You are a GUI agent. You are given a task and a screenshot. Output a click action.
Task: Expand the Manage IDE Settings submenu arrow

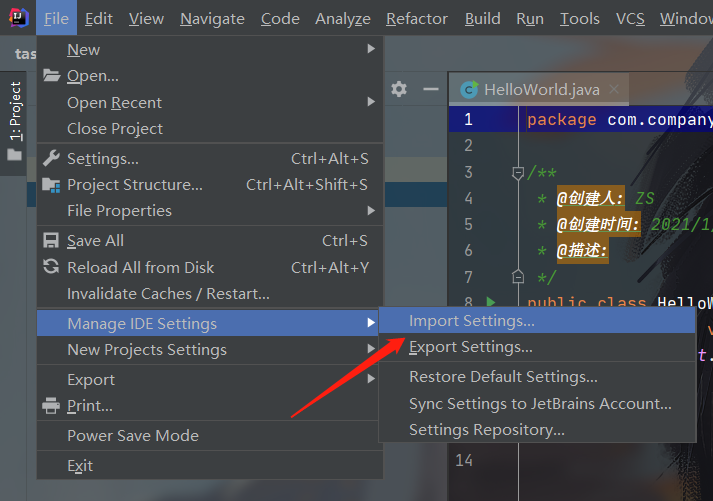(x=371, y=322)
